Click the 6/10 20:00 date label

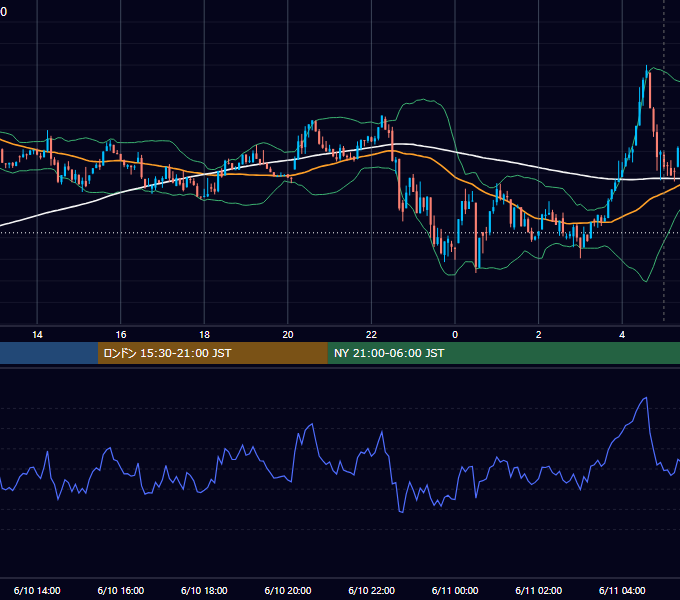click(x=288, y=590)
